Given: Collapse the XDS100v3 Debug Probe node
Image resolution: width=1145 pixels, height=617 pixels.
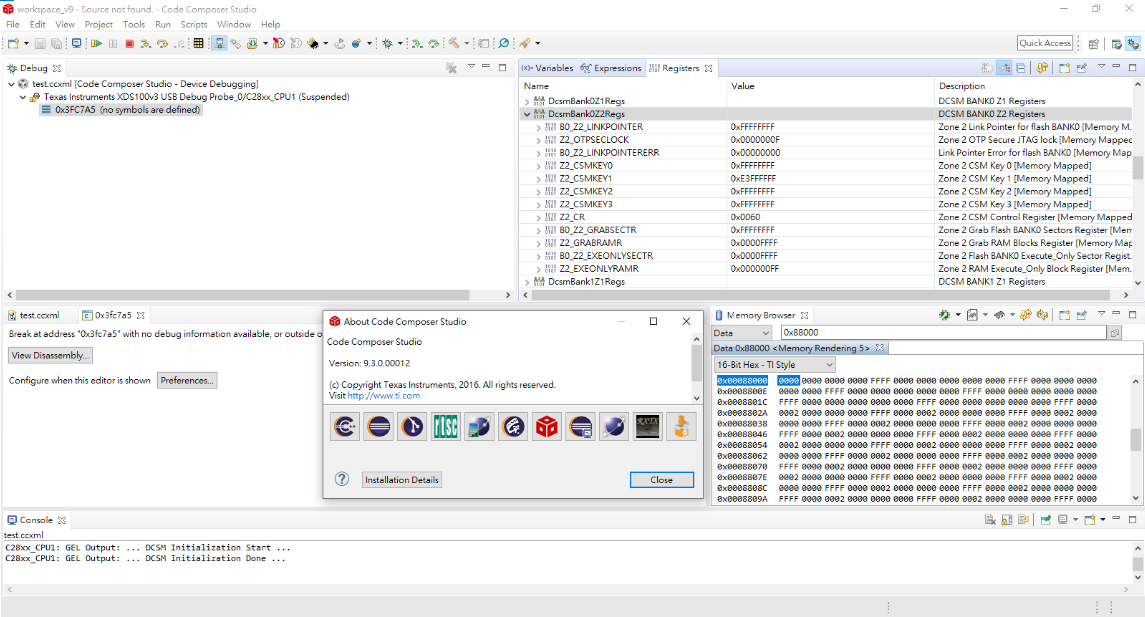Looking at the screenshot, I should [23, 97].
